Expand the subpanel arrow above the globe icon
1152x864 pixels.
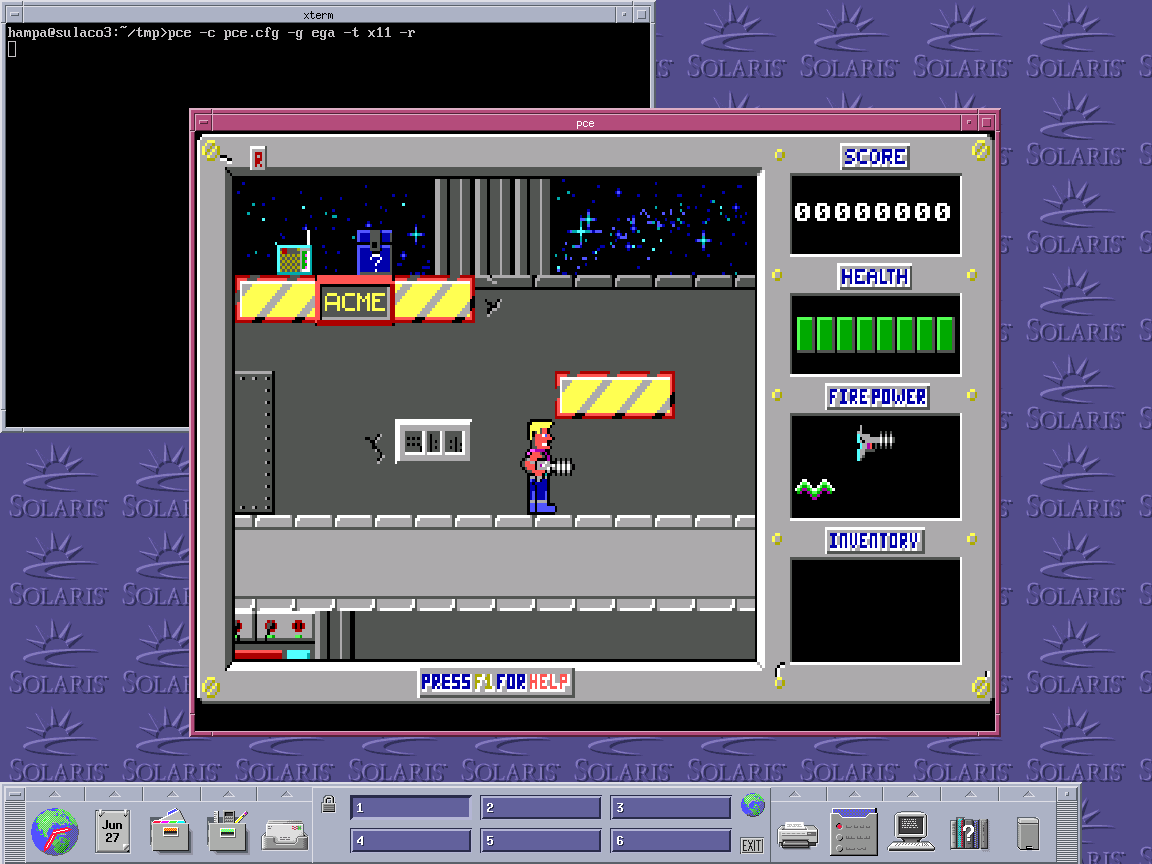click(54, 794)
